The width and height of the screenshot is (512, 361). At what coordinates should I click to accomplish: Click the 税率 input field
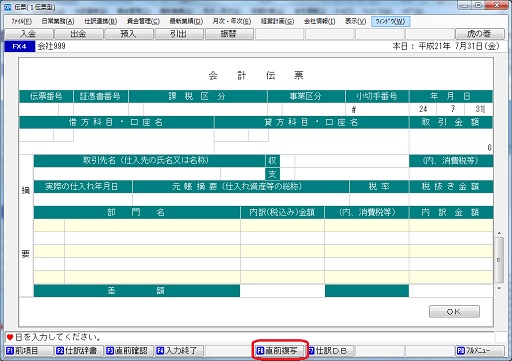click(x=379, y=200)
